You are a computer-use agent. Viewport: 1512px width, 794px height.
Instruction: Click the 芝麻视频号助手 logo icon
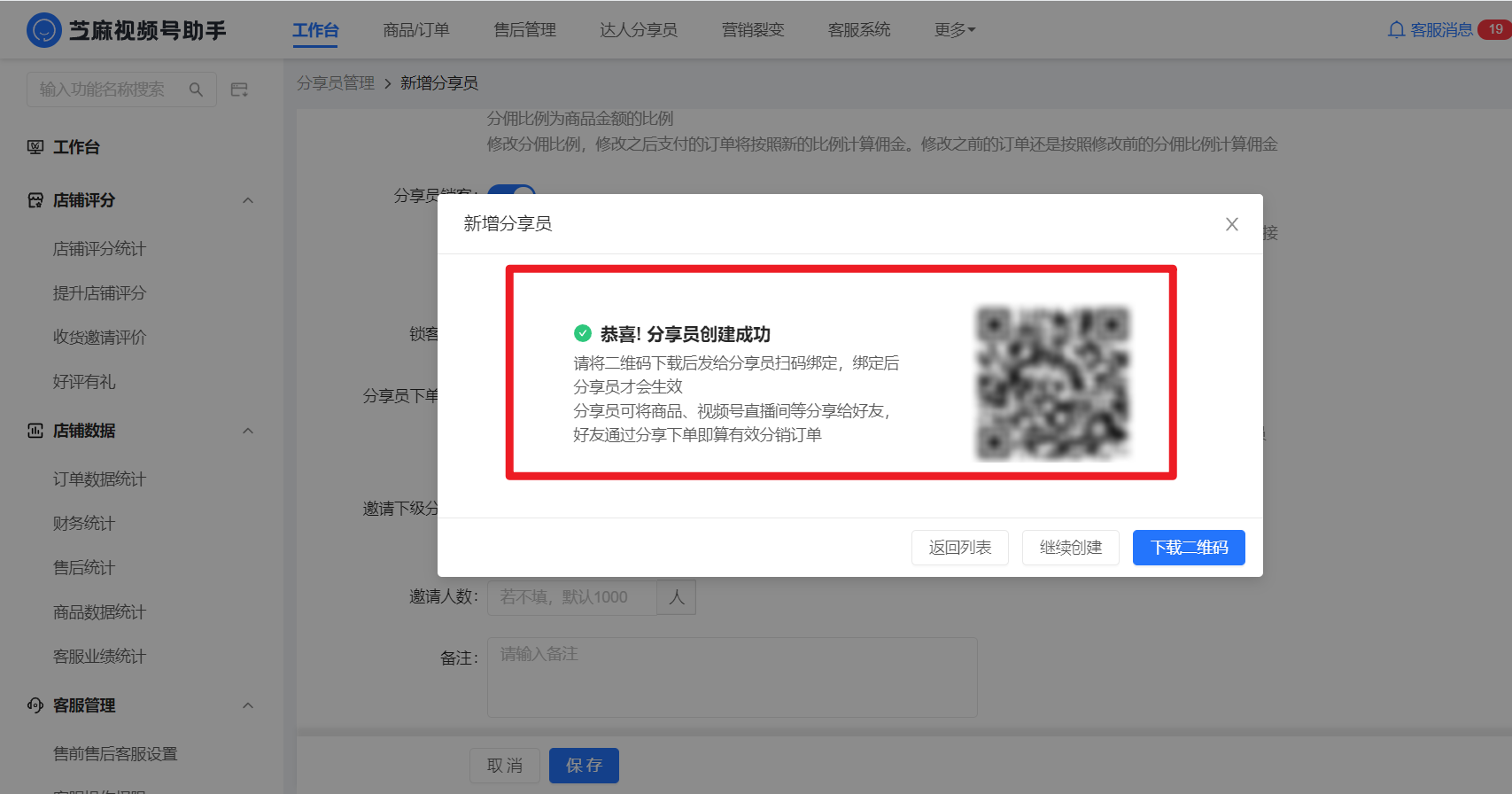click(x=43, y=30)
